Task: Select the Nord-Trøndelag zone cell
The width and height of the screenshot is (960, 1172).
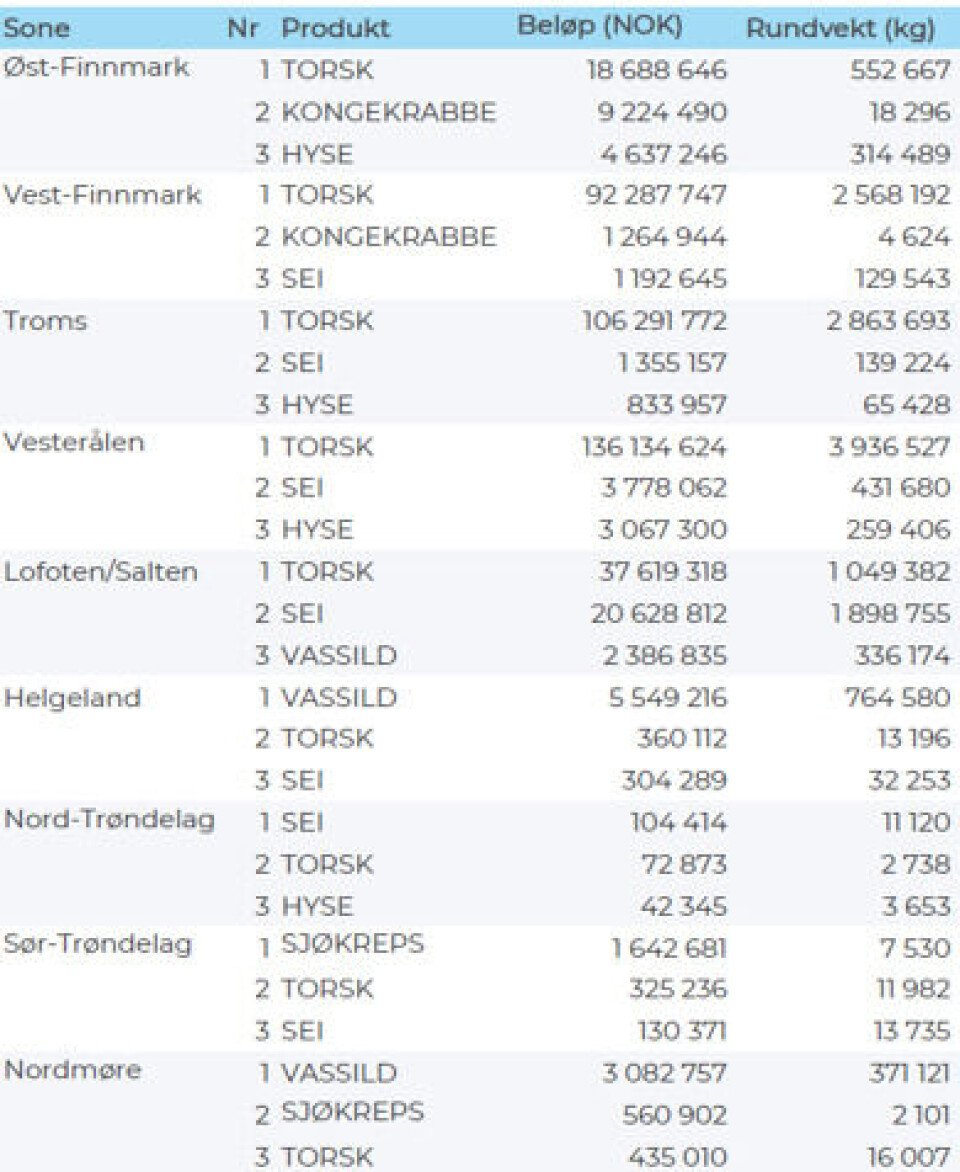Action: pos(109,820)
